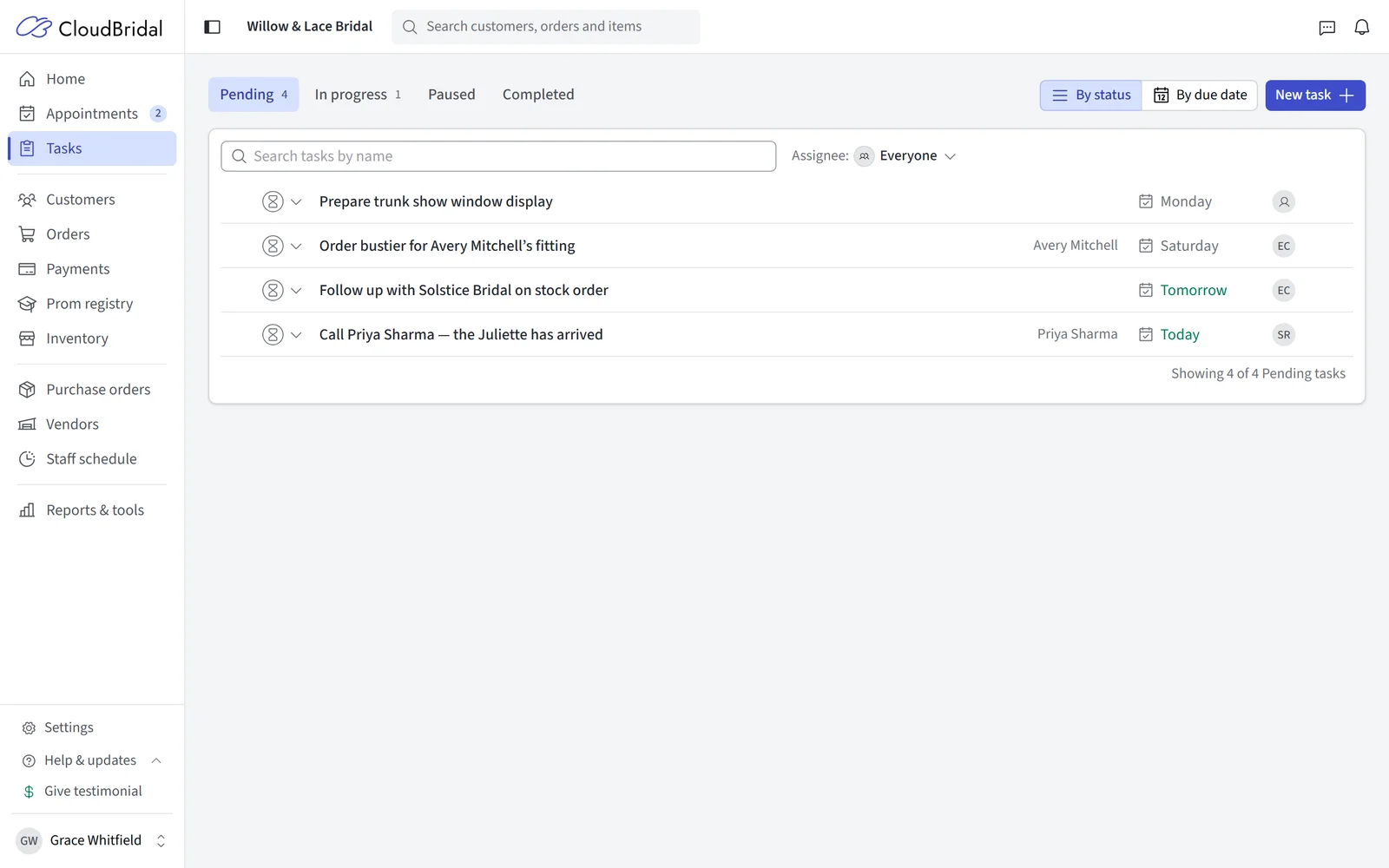Click the Tomorrow due date
This screenshot has width=1389, height=868.
tap(1182, 290)
